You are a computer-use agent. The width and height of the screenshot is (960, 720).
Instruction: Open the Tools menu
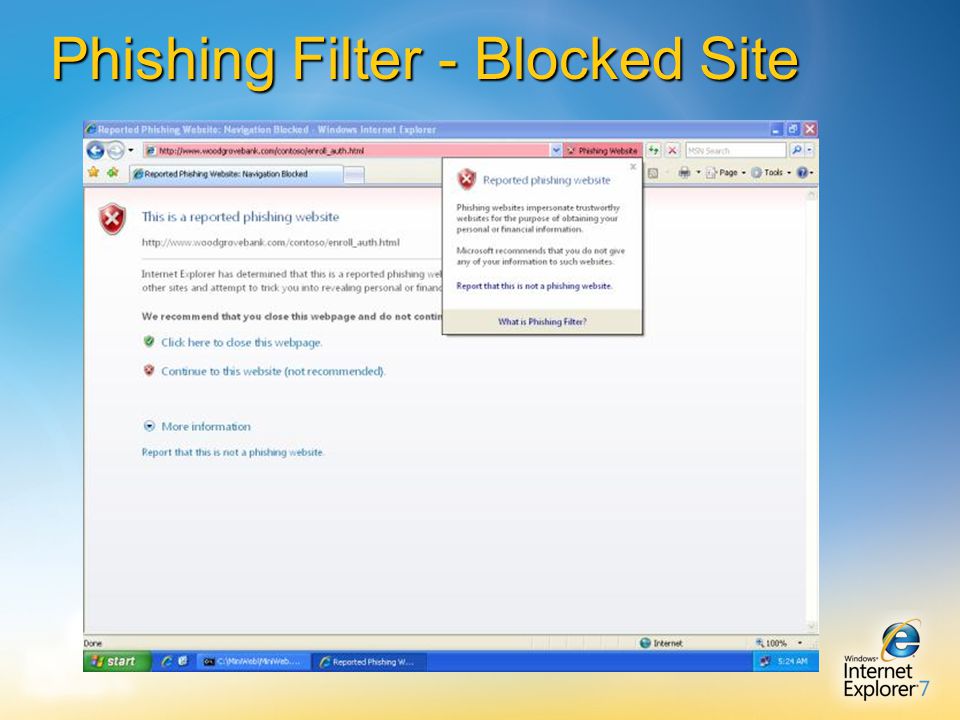(771, 173)
